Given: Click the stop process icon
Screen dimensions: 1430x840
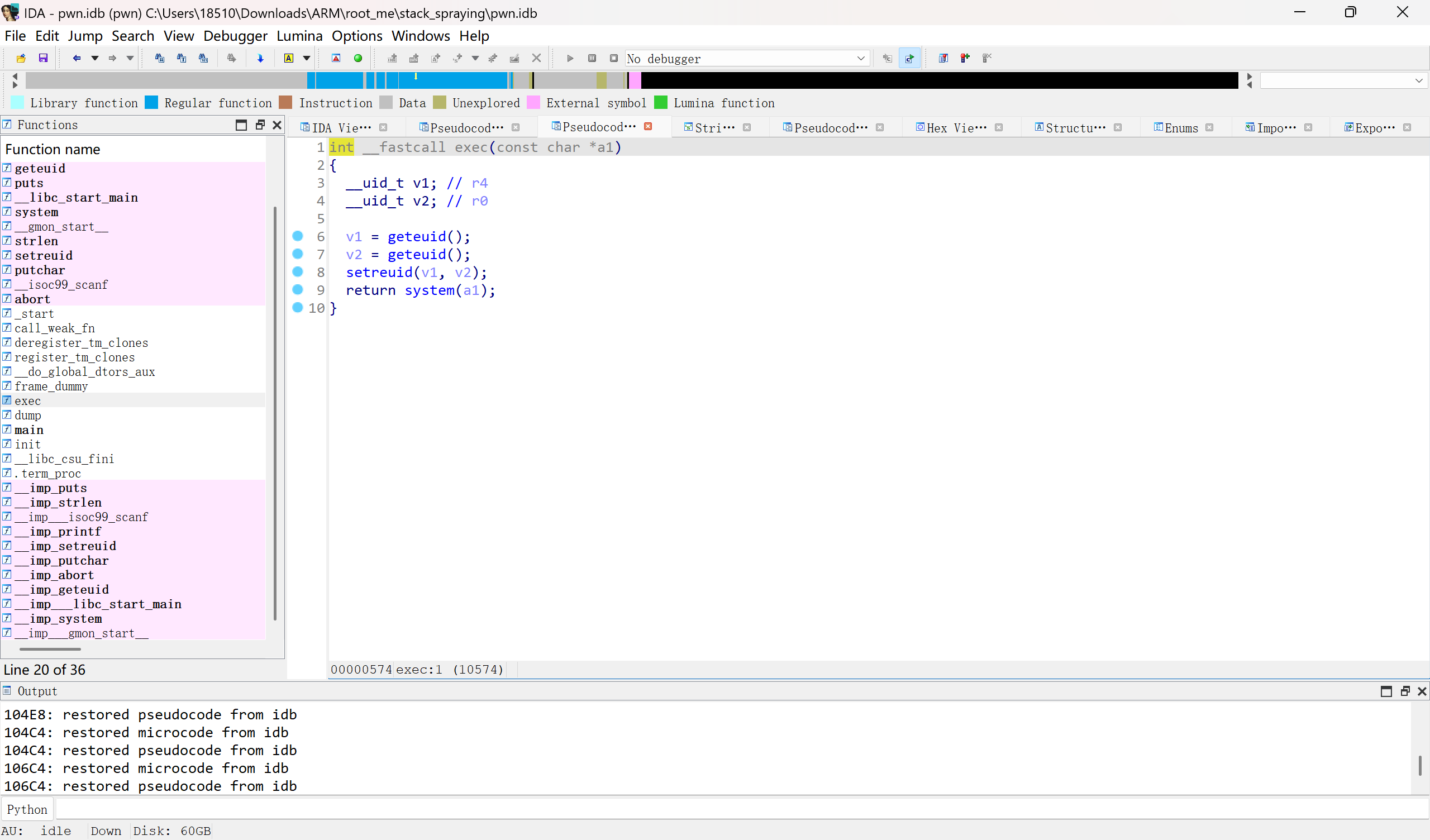Looking at the screenshot, I should 613,58.
